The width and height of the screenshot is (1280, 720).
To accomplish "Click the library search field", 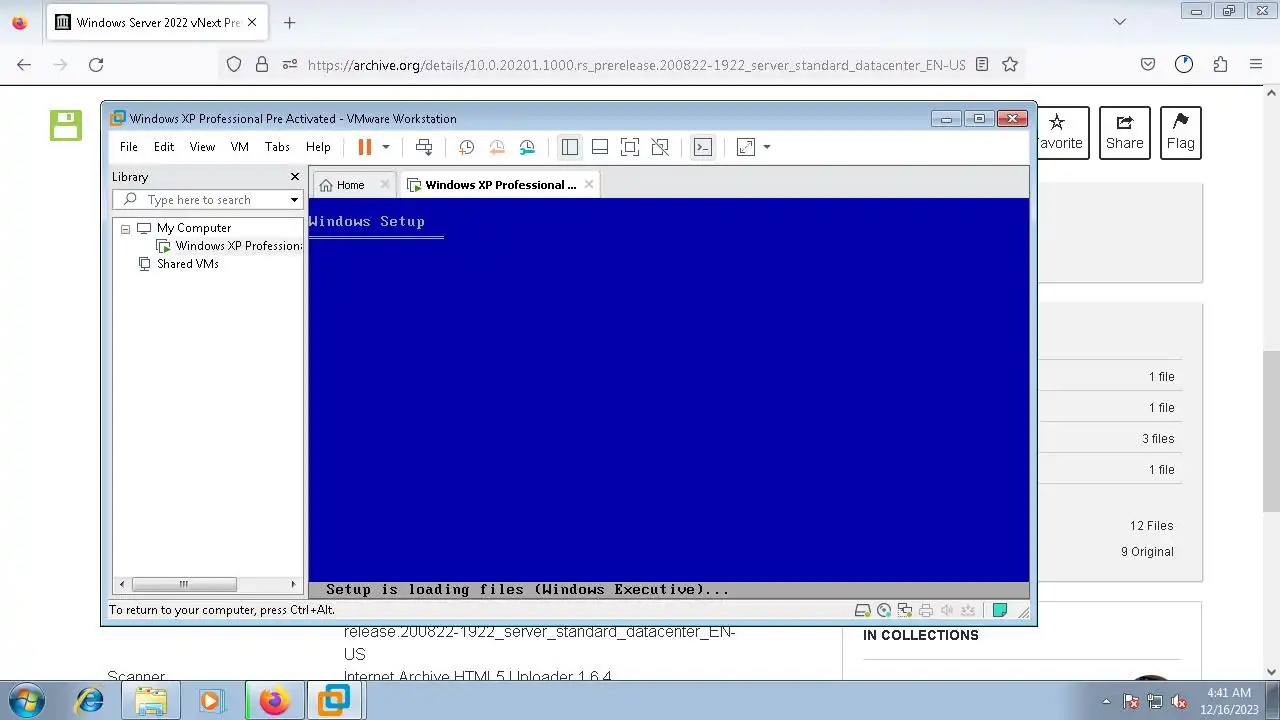I will [210, 200].
